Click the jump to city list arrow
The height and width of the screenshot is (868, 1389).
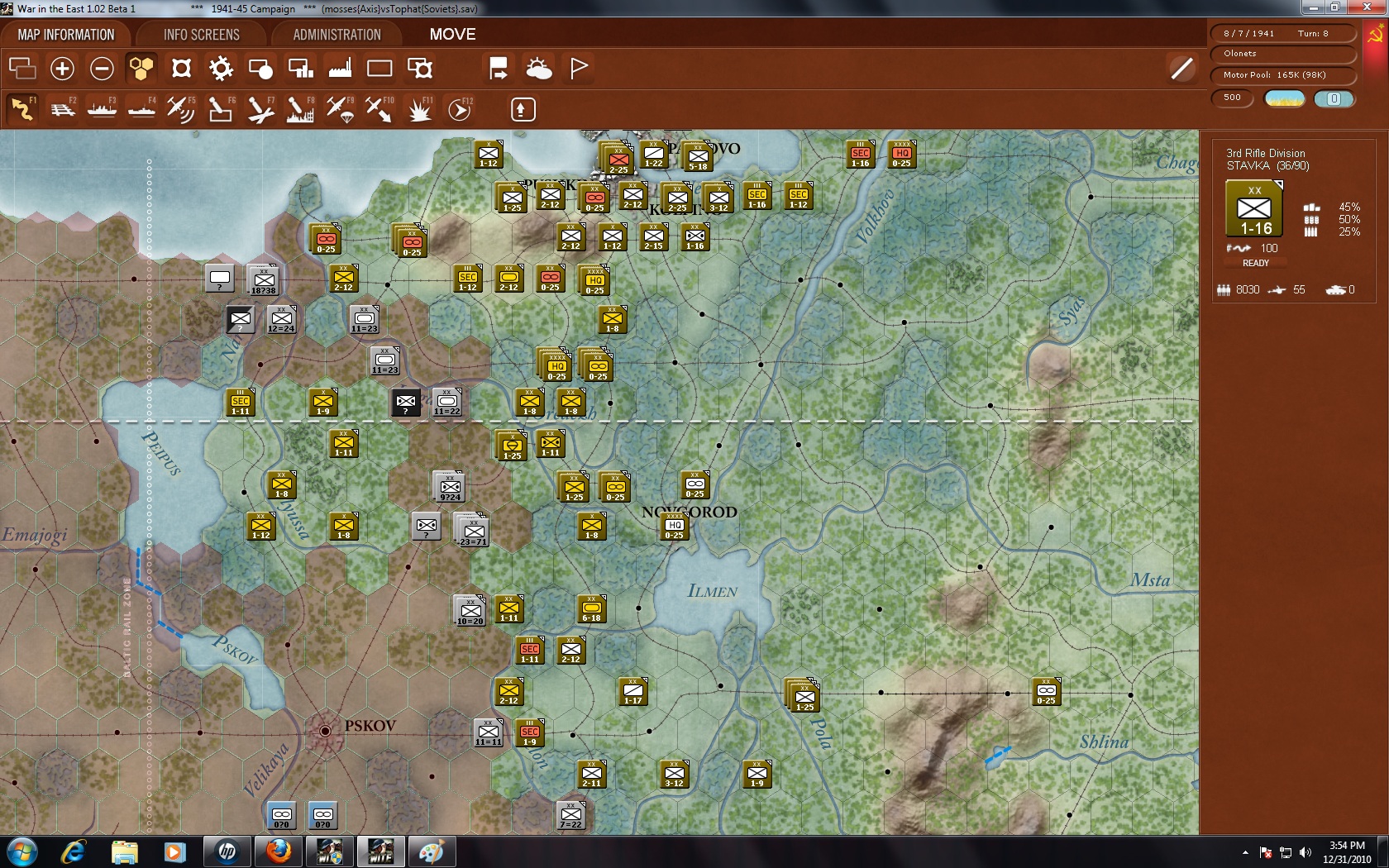coord(498,68)
